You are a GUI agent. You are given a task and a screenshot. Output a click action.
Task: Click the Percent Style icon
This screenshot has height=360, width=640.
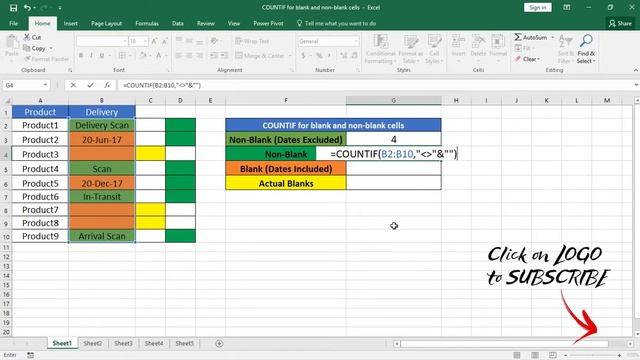click(319, 55)
